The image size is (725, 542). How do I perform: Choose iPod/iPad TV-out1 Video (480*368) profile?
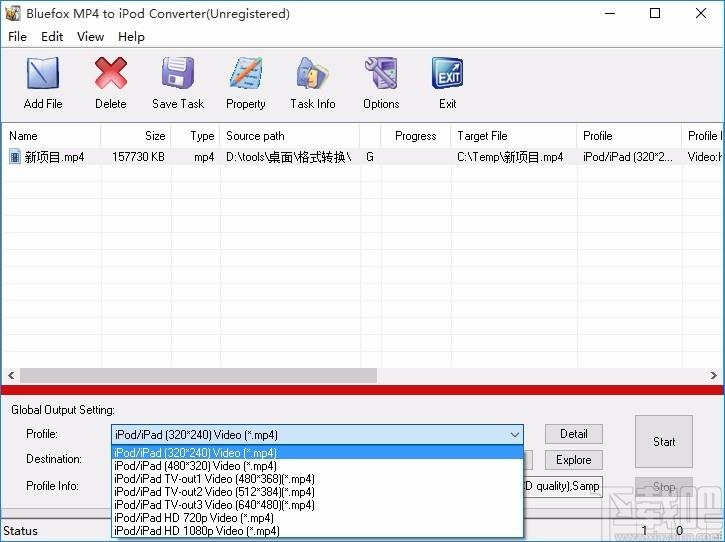click(x=317, y=478)
